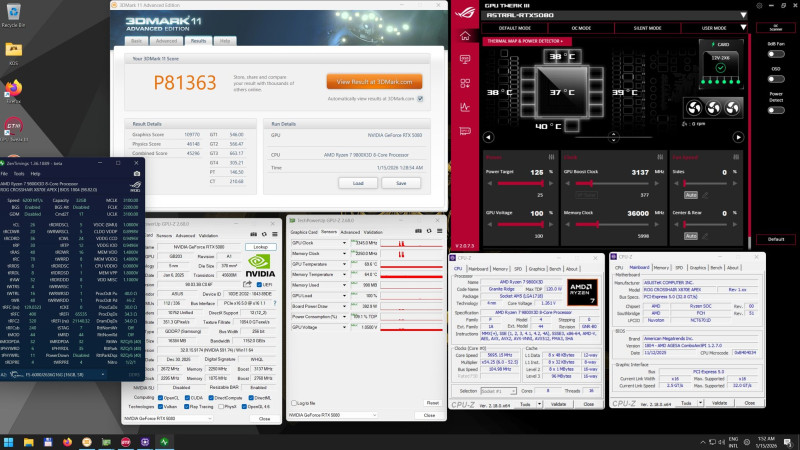This screenshot has height=450, width=800.
Task: Switch to the Basic tab in 3DMark 11
Action: [x=136, y=41]
